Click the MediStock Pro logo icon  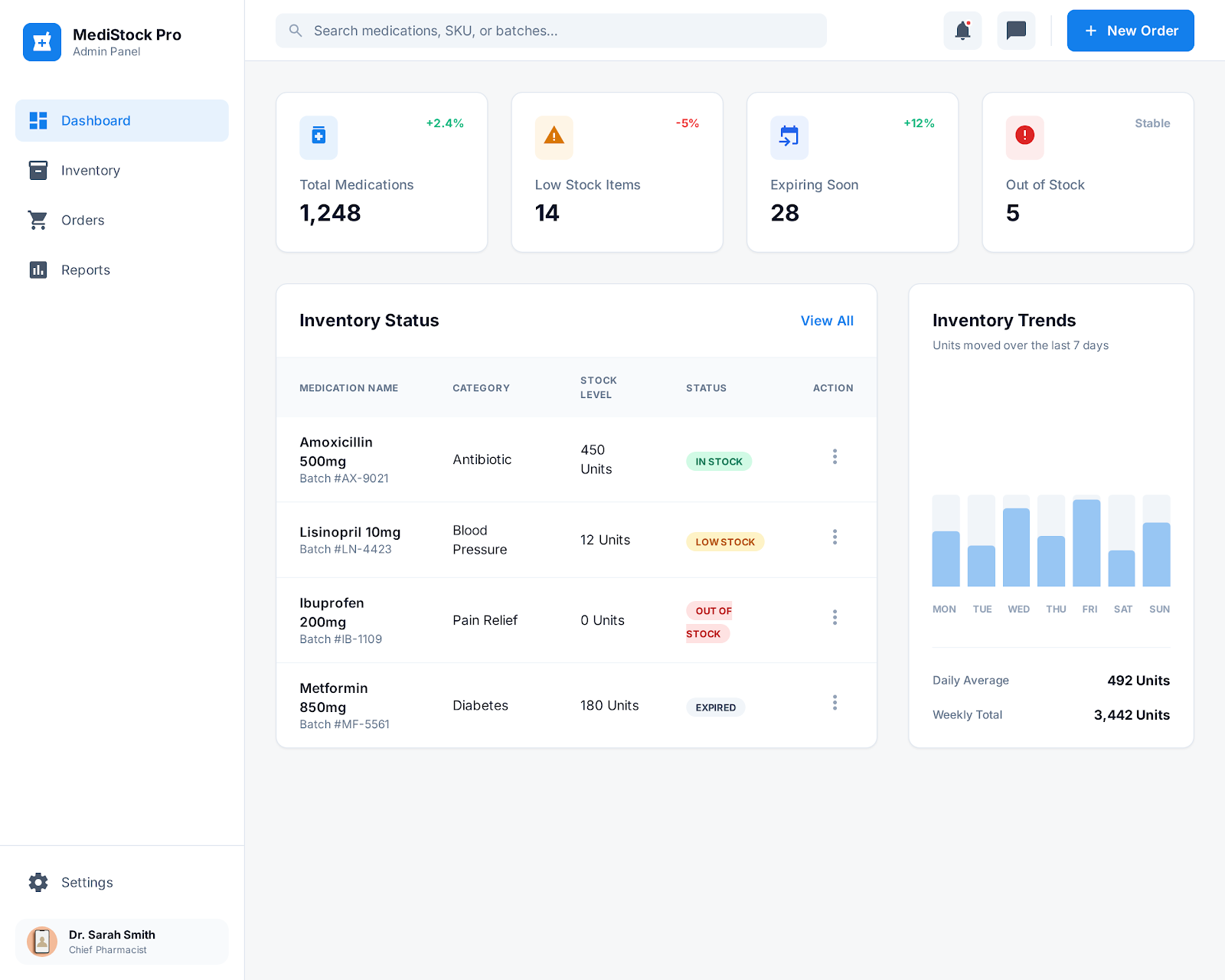[x=42, y=42]
